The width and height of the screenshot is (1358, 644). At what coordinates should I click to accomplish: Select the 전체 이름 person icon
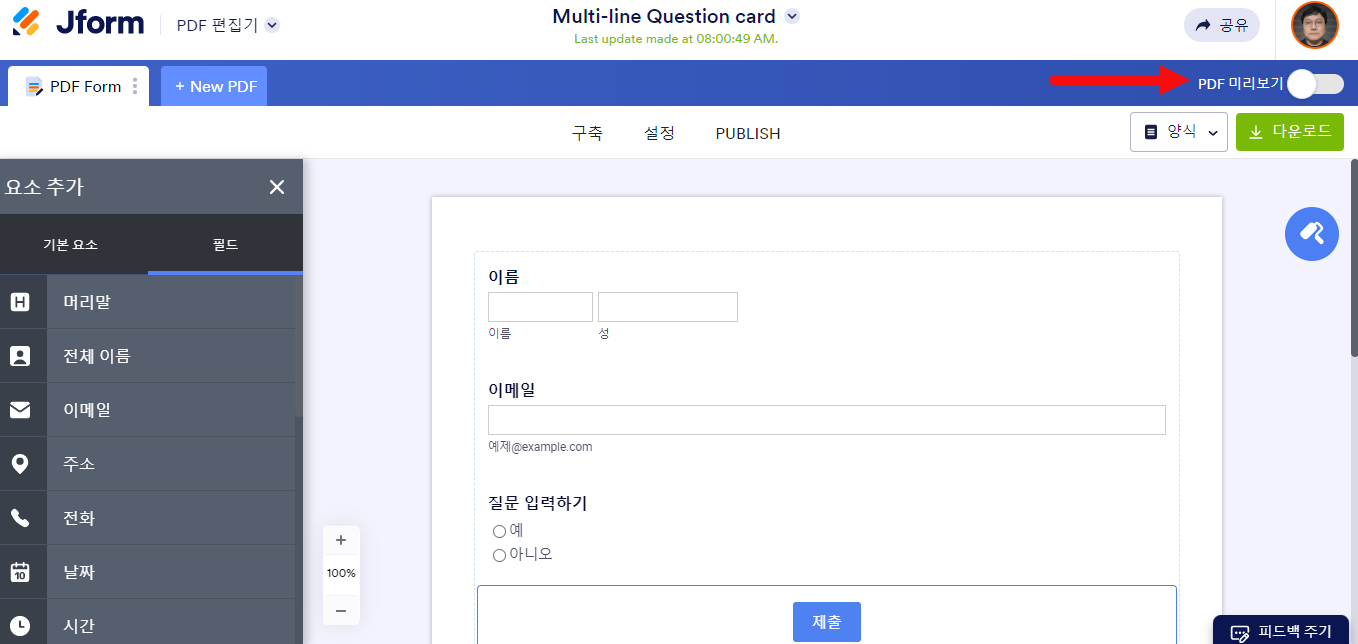(x=20, y=356)
